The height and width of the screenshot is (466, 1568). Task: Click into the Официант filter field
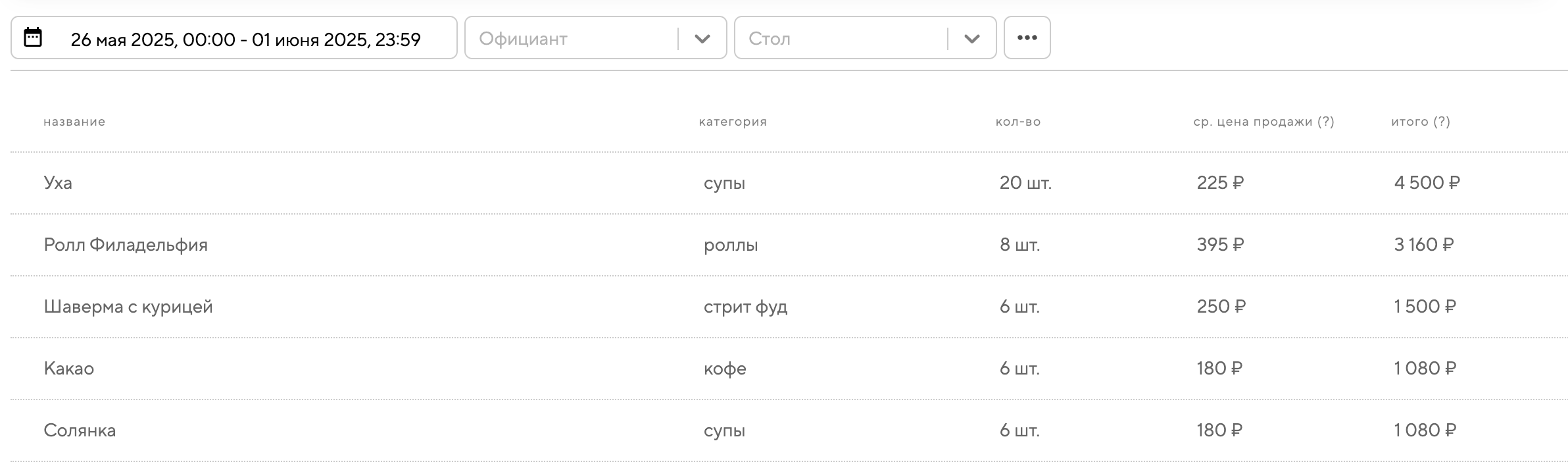pos(570,39)
